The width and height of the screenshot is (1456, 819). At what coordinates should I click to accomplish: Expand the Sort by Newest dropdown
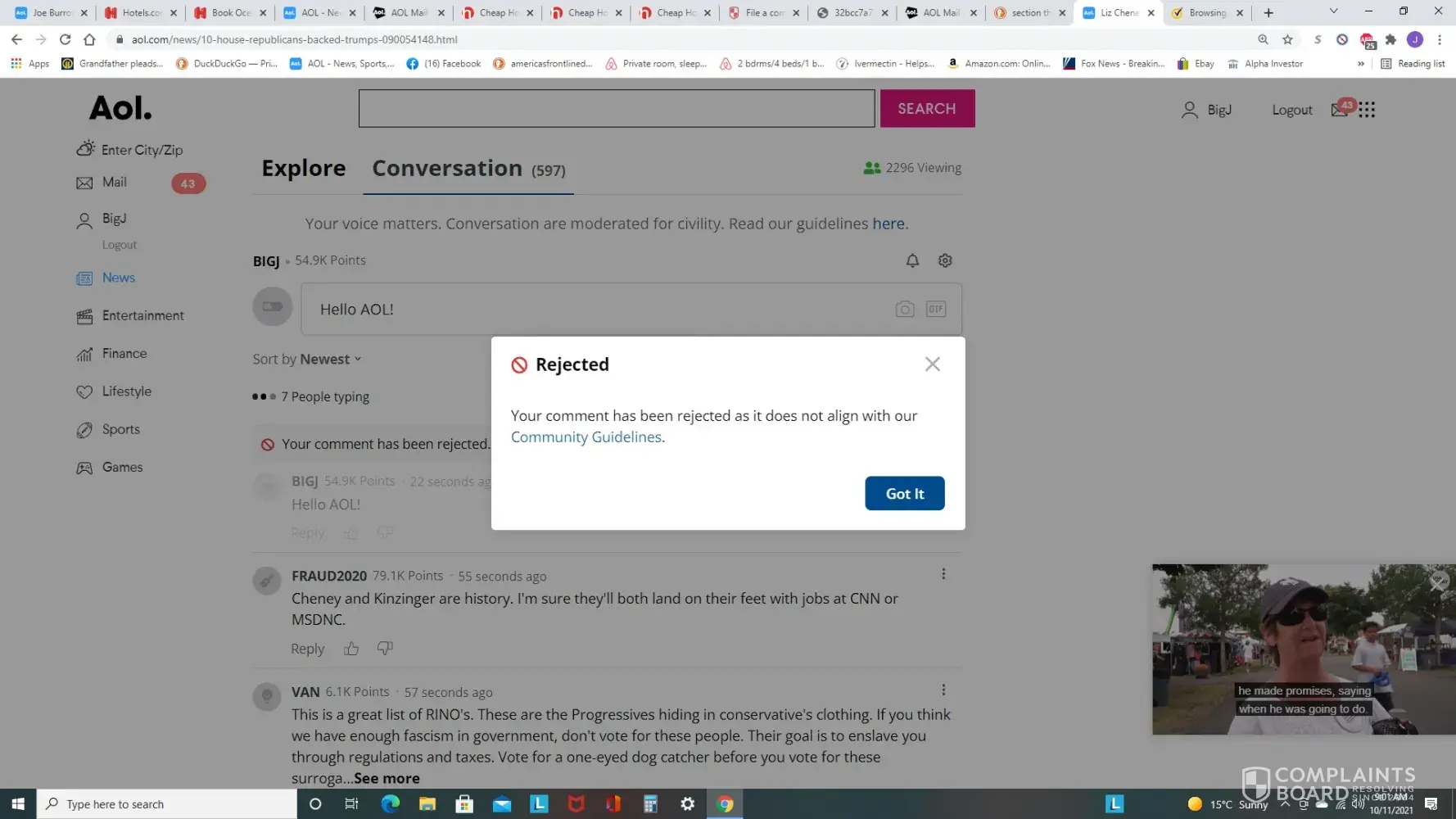(x=307, y=360)
